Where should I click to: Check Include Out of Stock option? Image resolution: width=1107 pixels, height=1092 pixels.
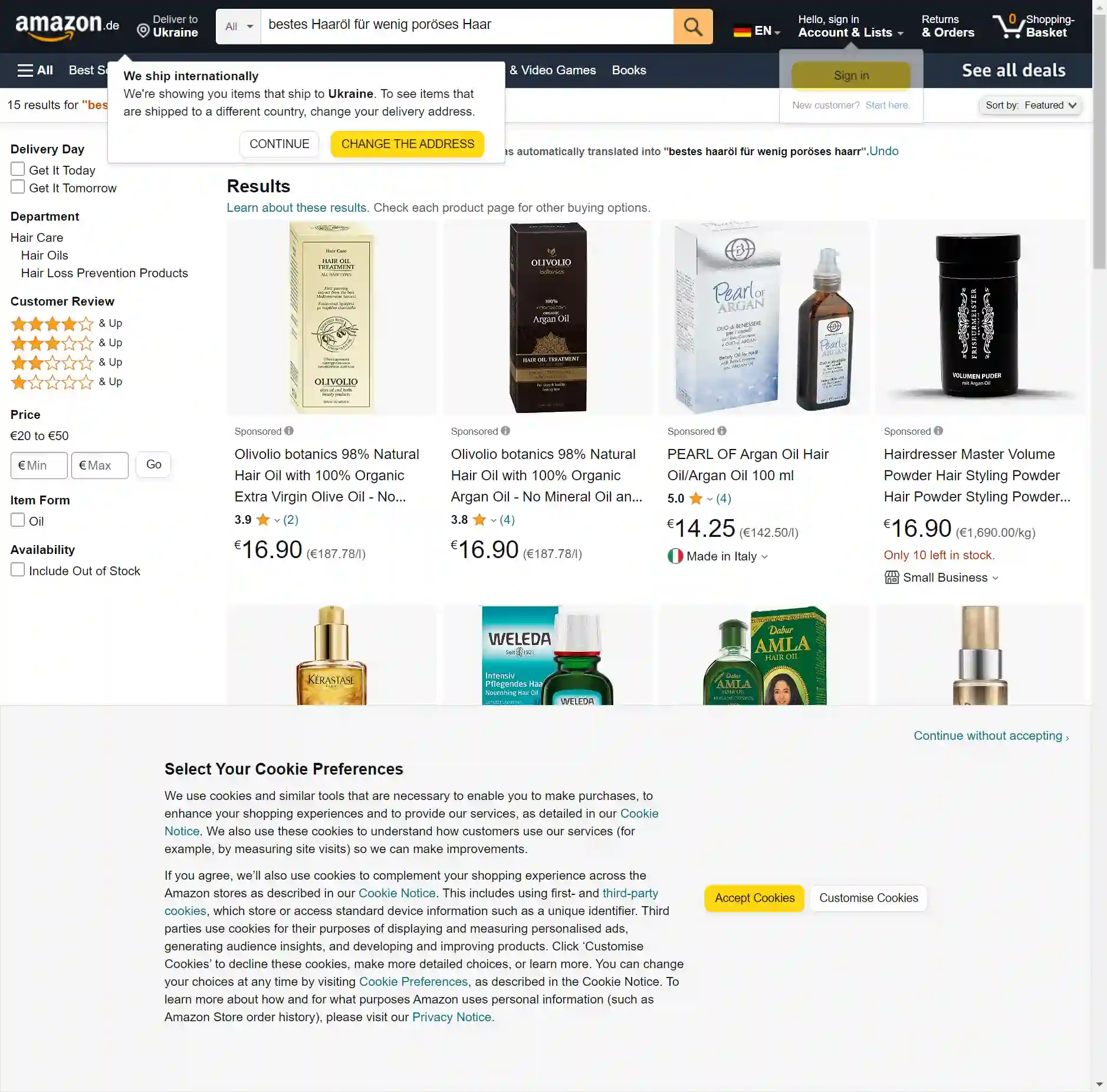pos(18,570)
